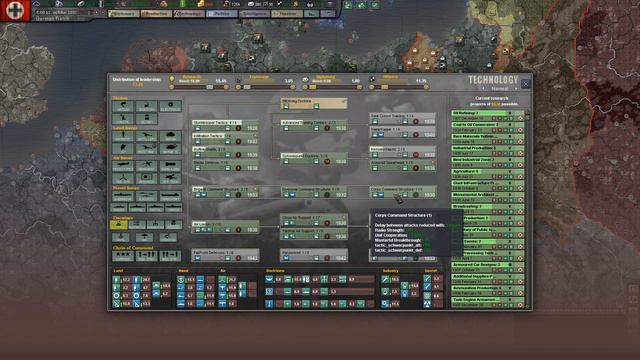
Task: Select Ammunition Production project in queue
Action: (488, 290)
